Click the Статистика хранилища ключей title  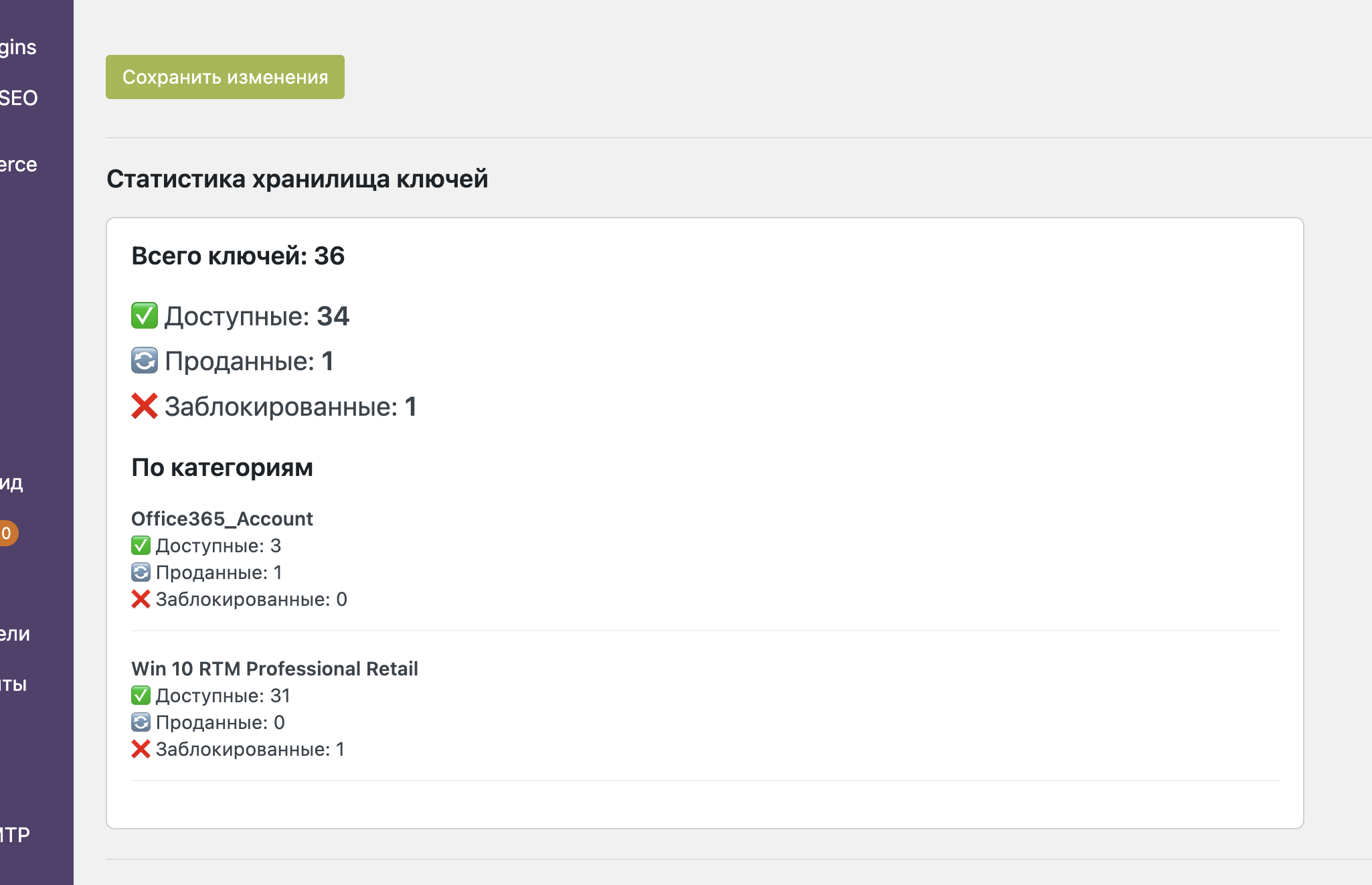pyautogui.click(x=297, y=179)
